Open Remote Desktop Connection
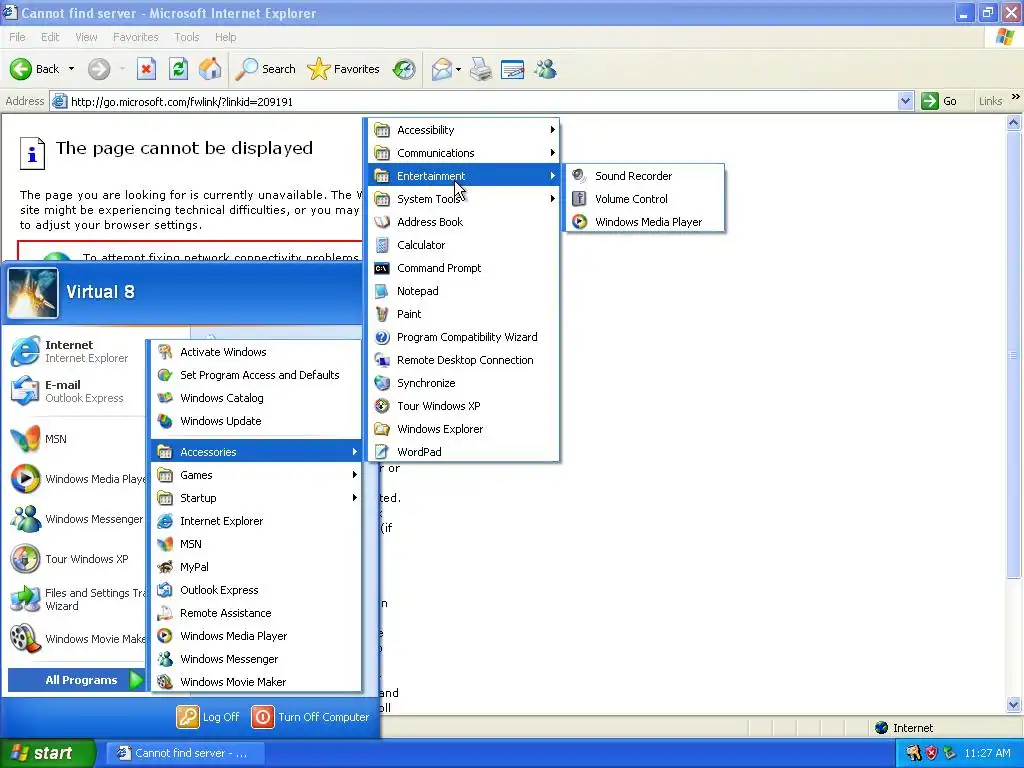 pyautogui.click(x=464, y=360)
